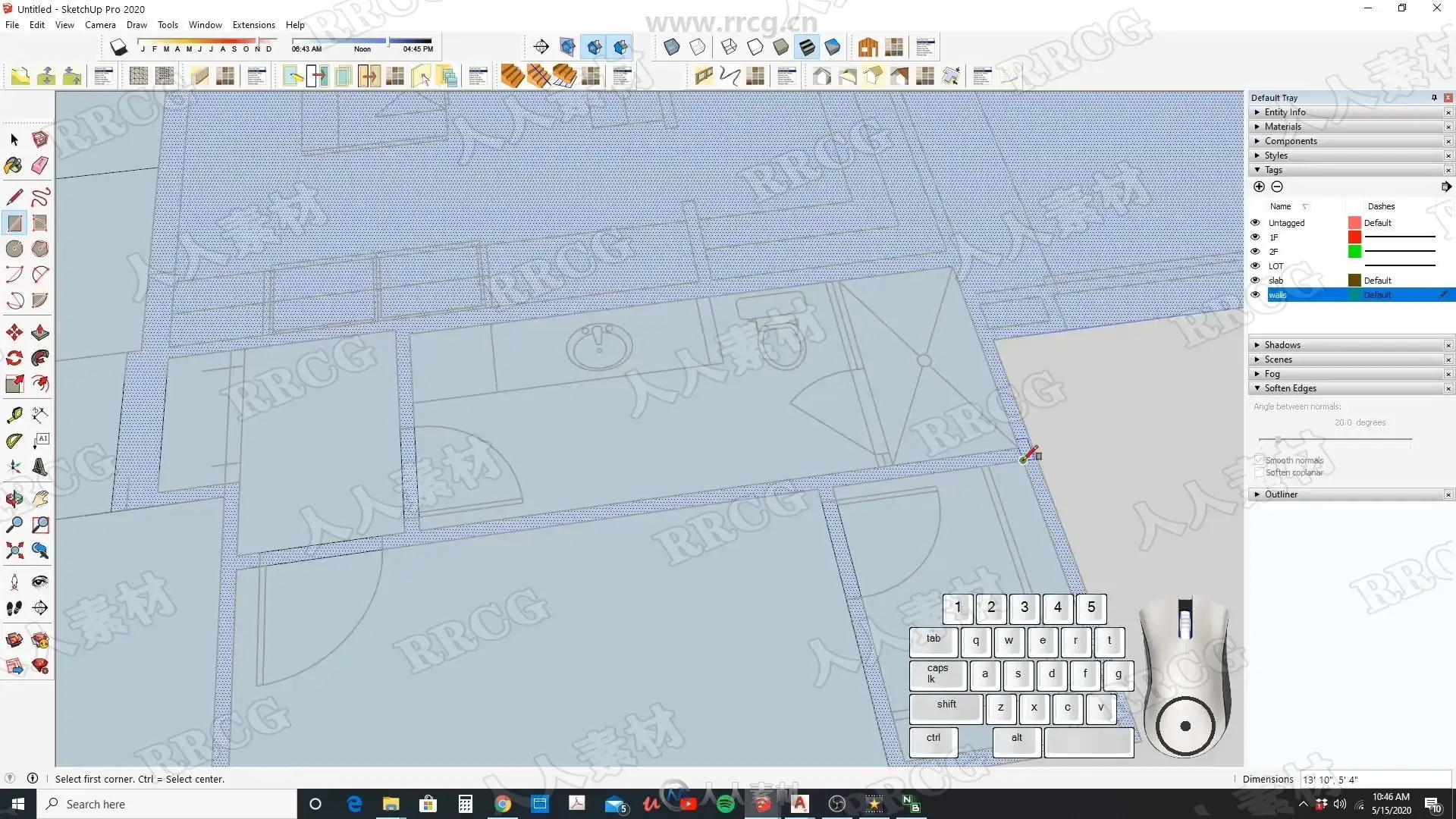Click the 2F tag green color swatch

pos(1354,252)
